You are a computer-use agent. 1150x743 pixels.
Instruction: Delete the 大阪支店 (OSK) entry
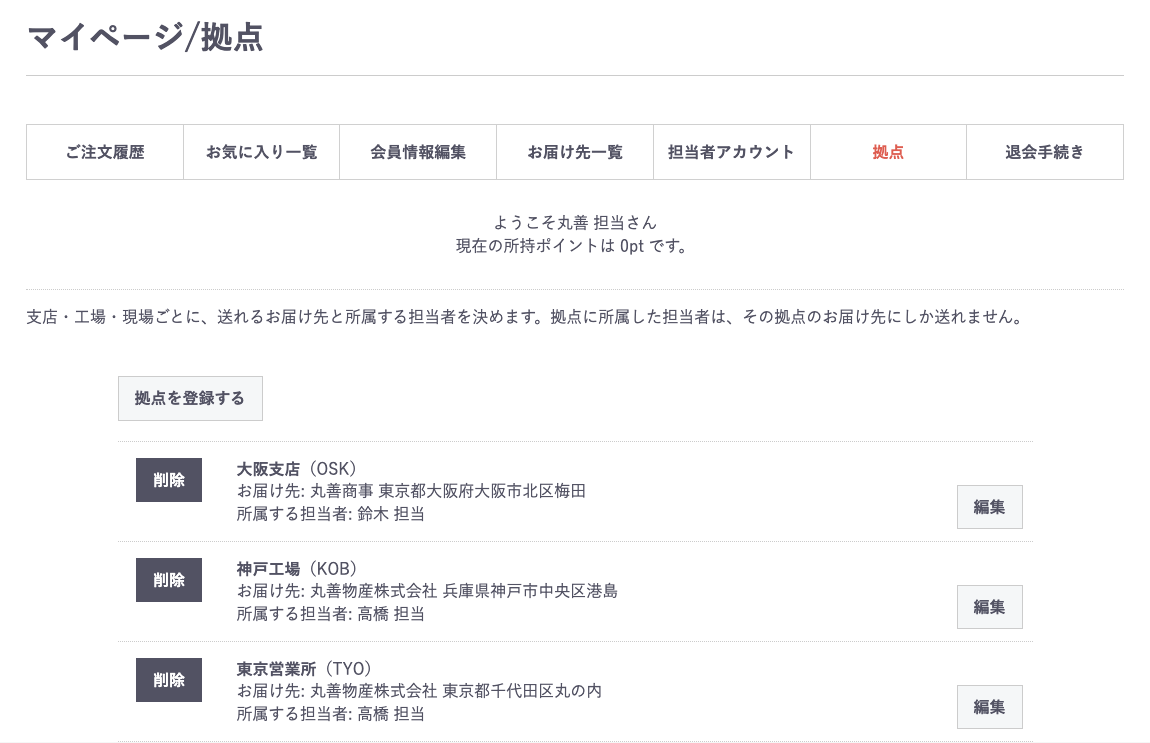tap(169, 480)
